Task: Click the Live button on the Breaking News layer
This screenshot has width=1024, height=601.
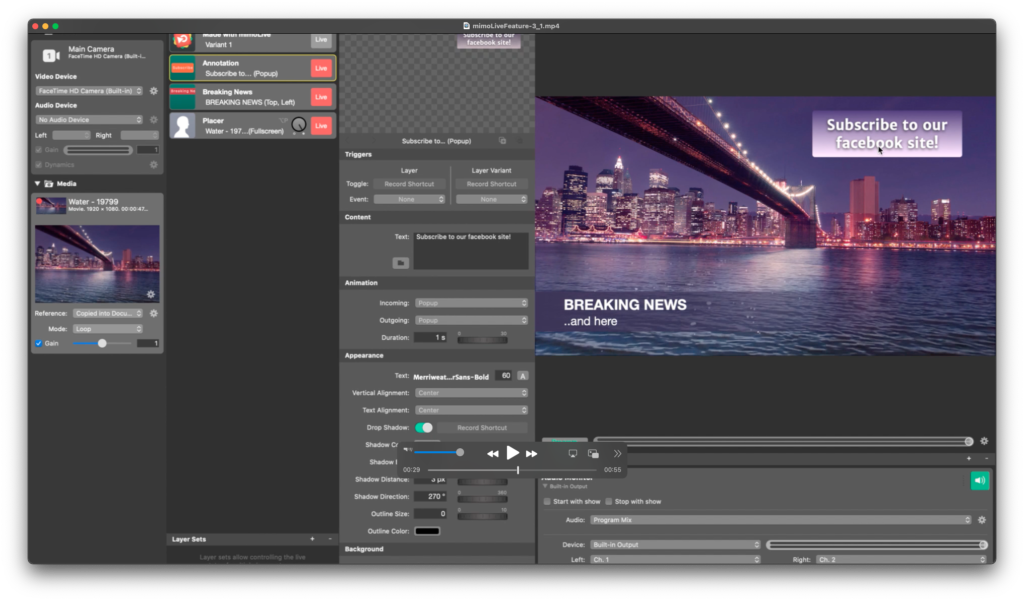Action: (322, 96)
